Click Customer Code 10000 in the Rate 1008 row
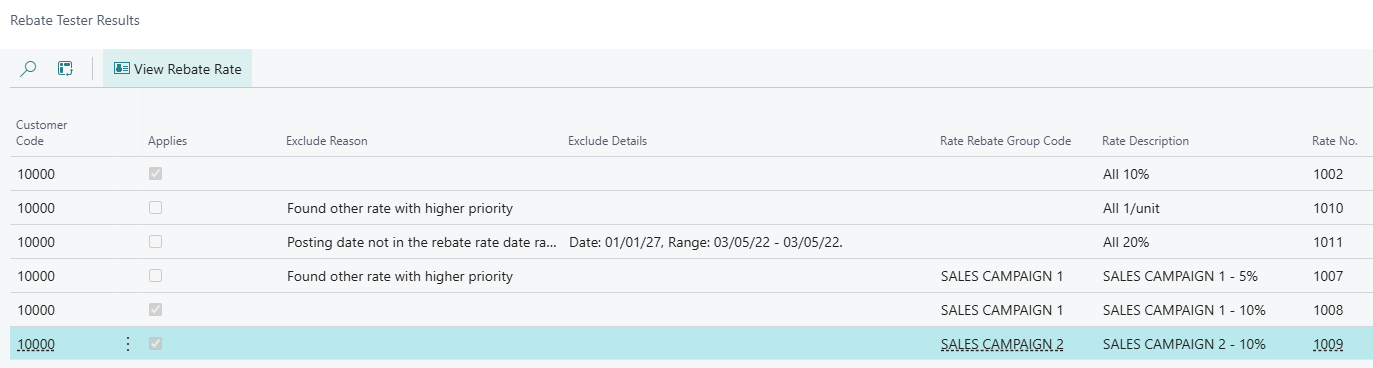This screenshot has height=368, width=1373. (x=36, y=310)
